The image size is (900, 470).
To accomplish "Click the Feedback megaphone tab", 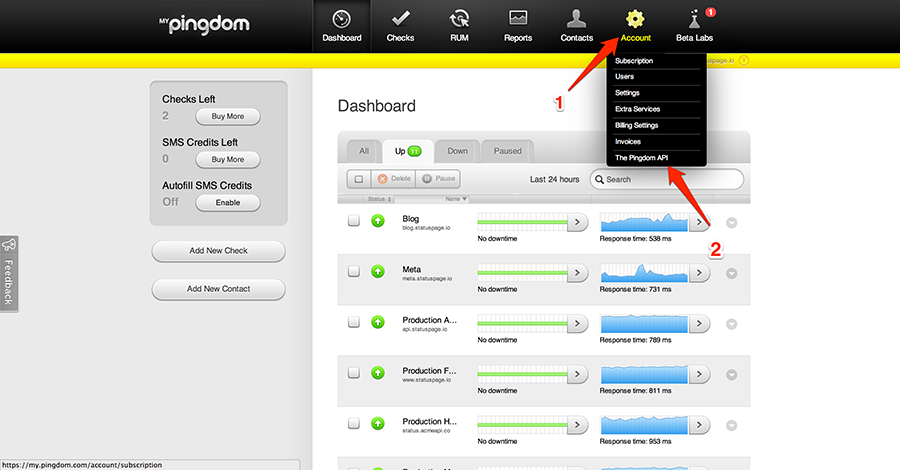I will (x=9, y=274).
